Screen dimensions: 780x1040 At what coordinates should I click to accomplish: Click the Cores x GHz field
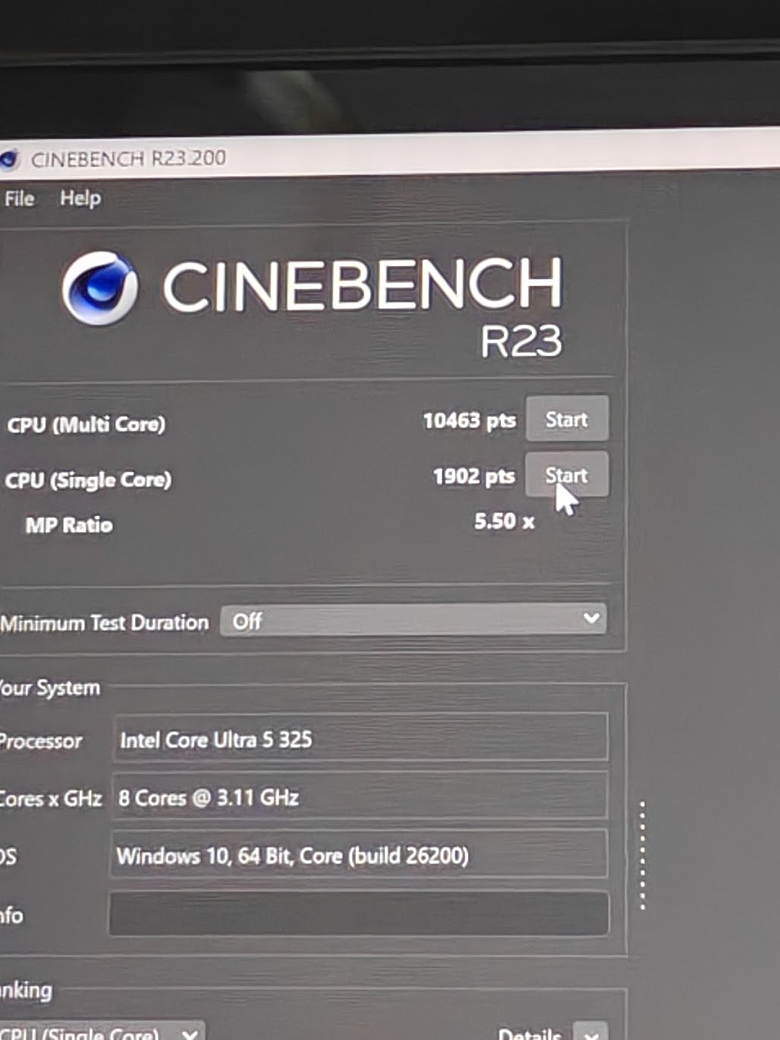(359, 795)
